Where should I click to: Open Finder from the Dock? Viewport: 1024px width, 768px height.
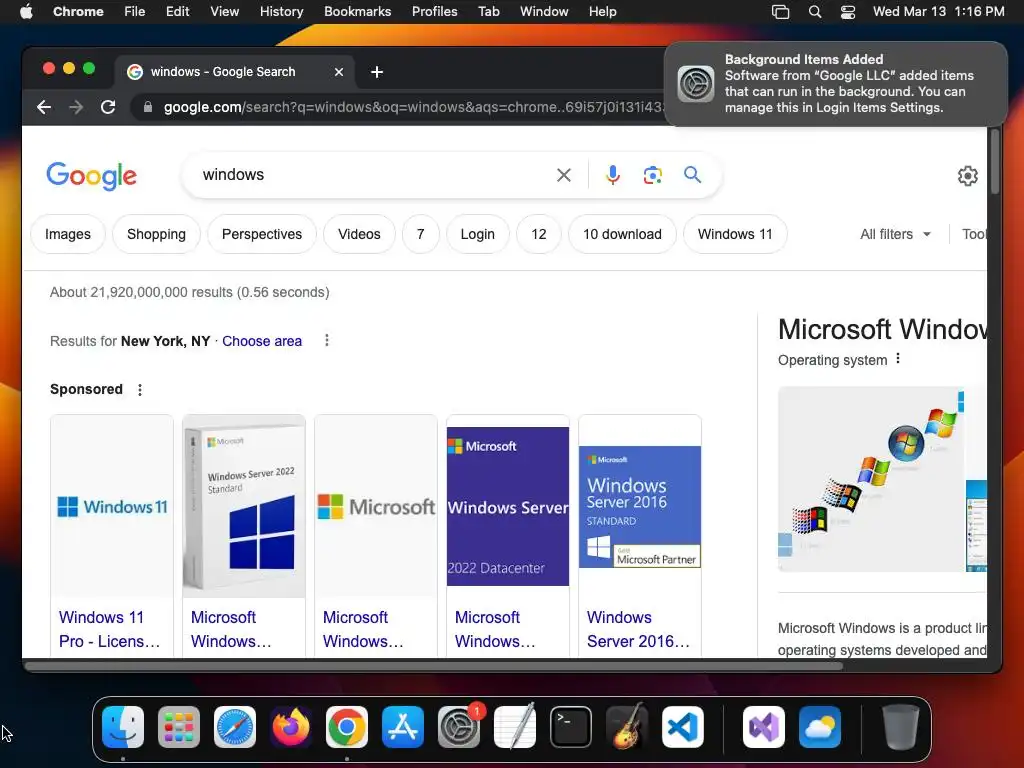click(123, 727)
